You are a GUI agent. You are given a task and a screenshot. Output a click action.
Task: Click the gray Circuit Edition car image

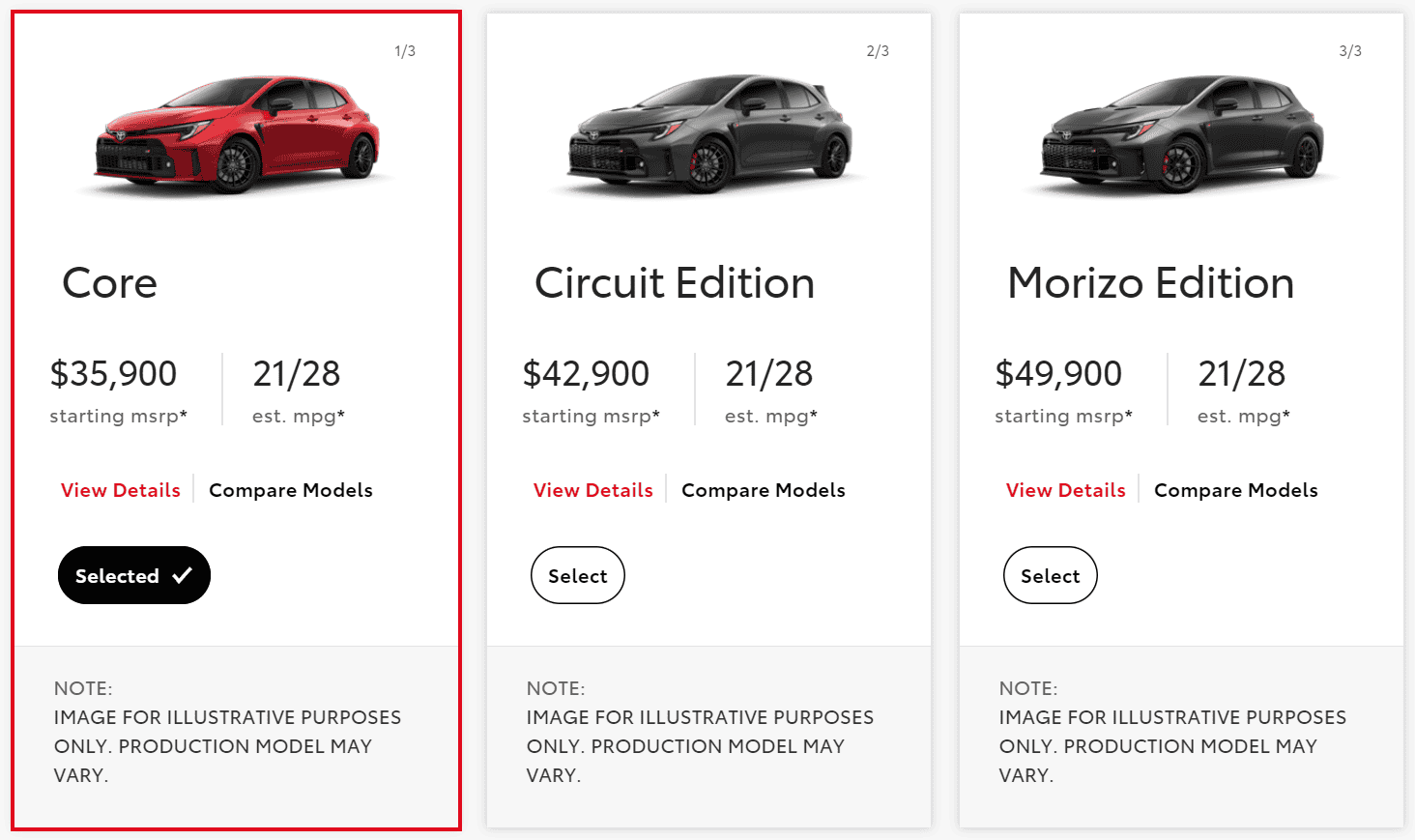(709, 135)
